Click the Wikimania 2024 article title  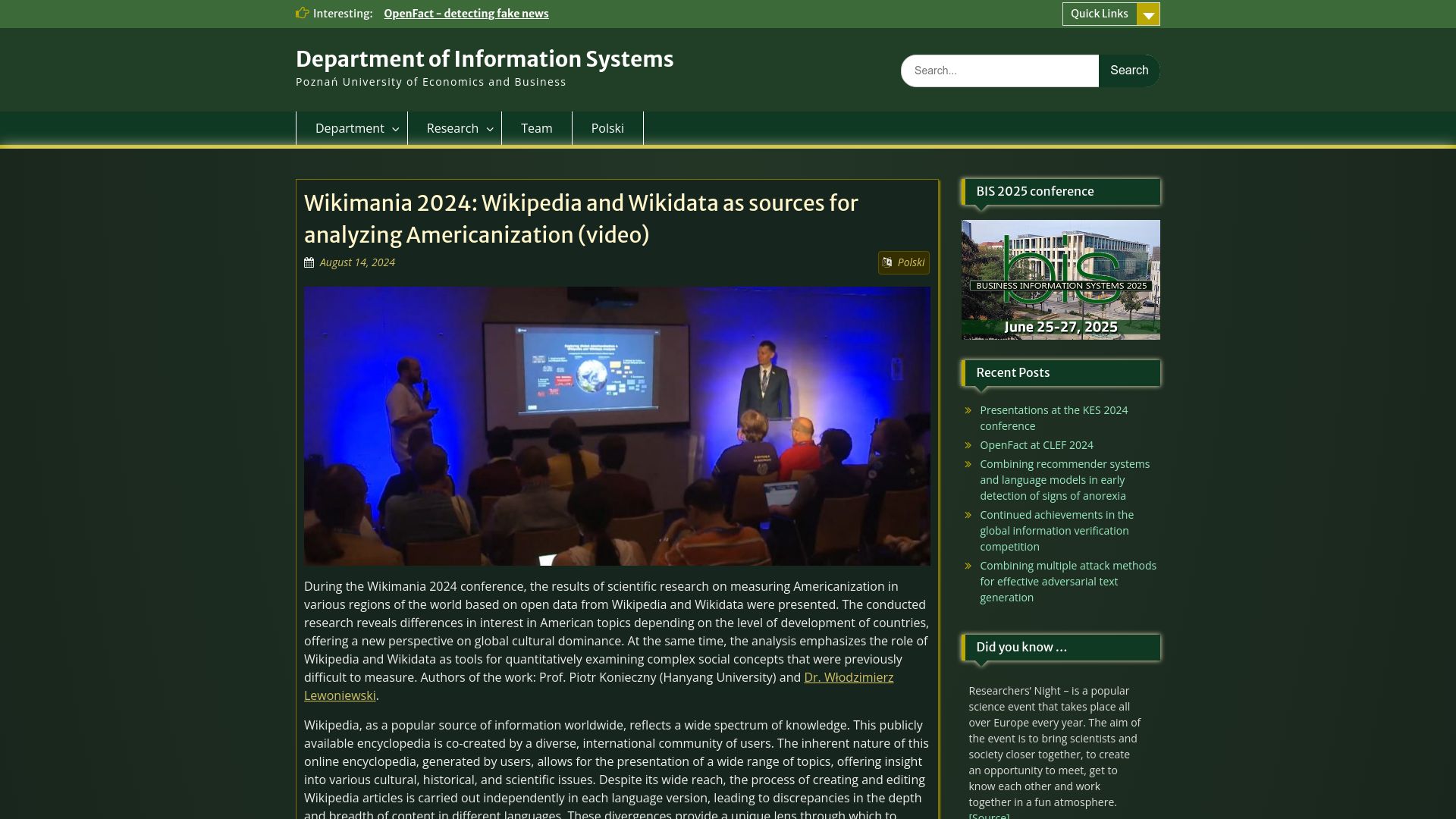click(x=581, y=219)
